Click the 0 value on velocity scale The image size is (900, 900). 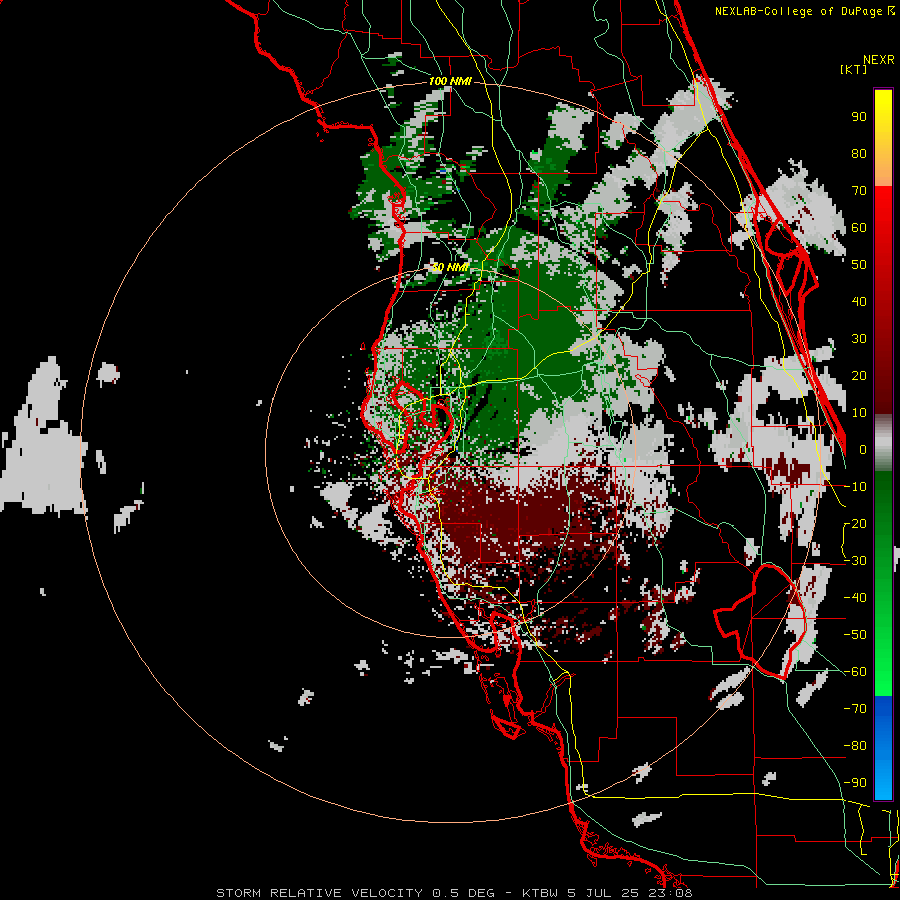863,450
